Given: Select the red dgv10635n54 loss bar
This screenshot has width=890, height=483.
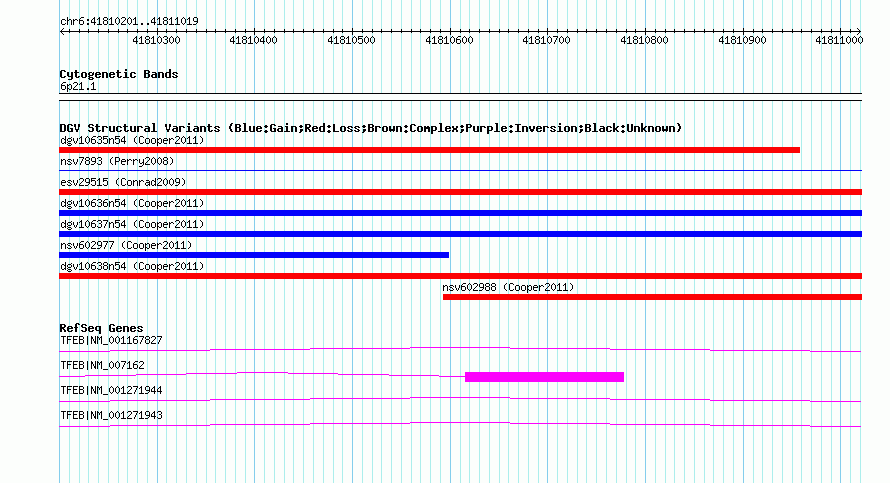Looking at the screenshot, I should pos(430,150).
